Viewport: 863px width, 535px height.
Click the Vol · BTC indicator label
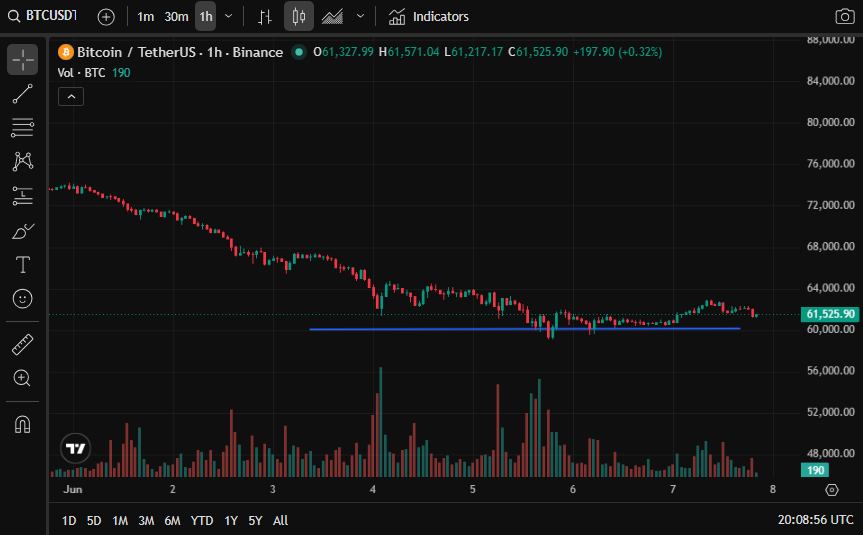tap(81, 73)
